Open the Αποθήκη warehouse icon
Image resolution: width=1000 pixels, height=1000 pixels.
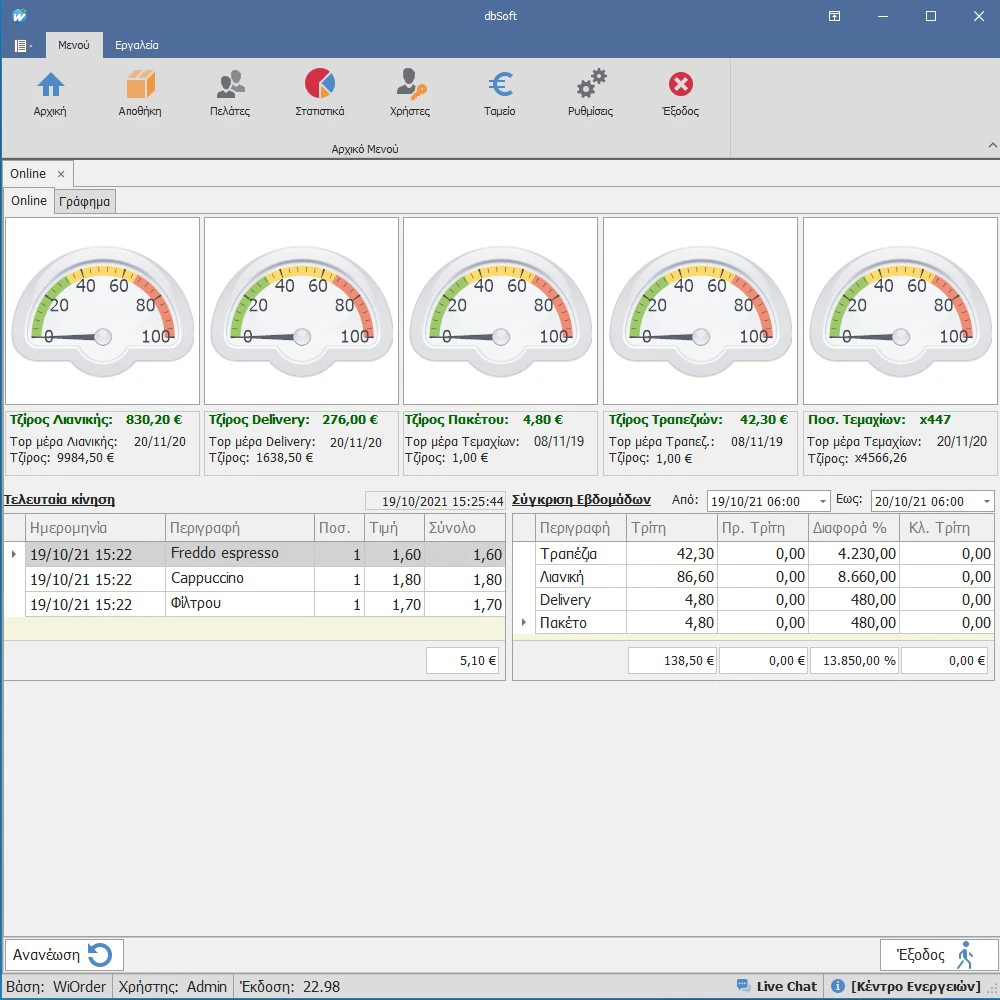point(140,86)
